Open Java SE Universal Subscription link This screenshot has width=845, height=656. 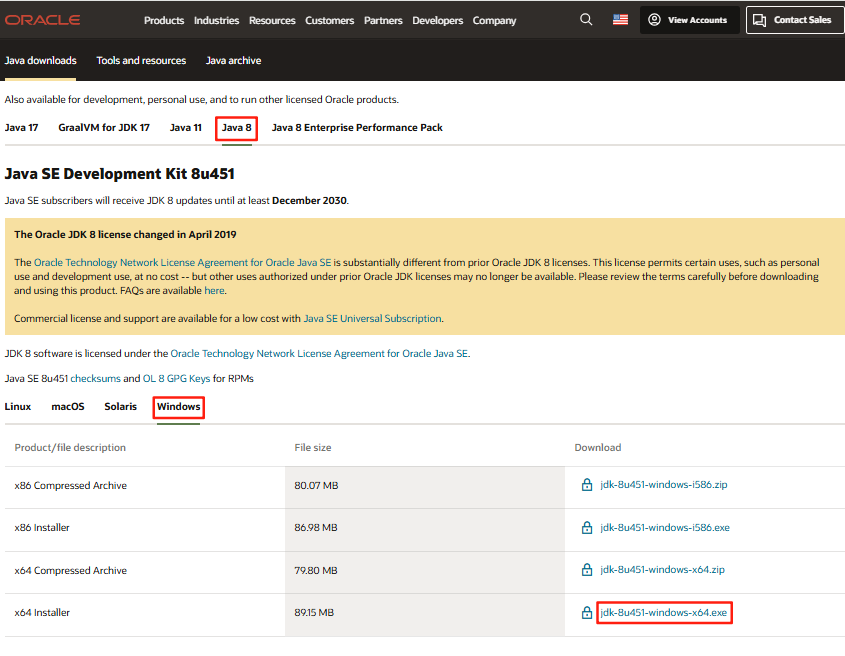coord(372,319)
